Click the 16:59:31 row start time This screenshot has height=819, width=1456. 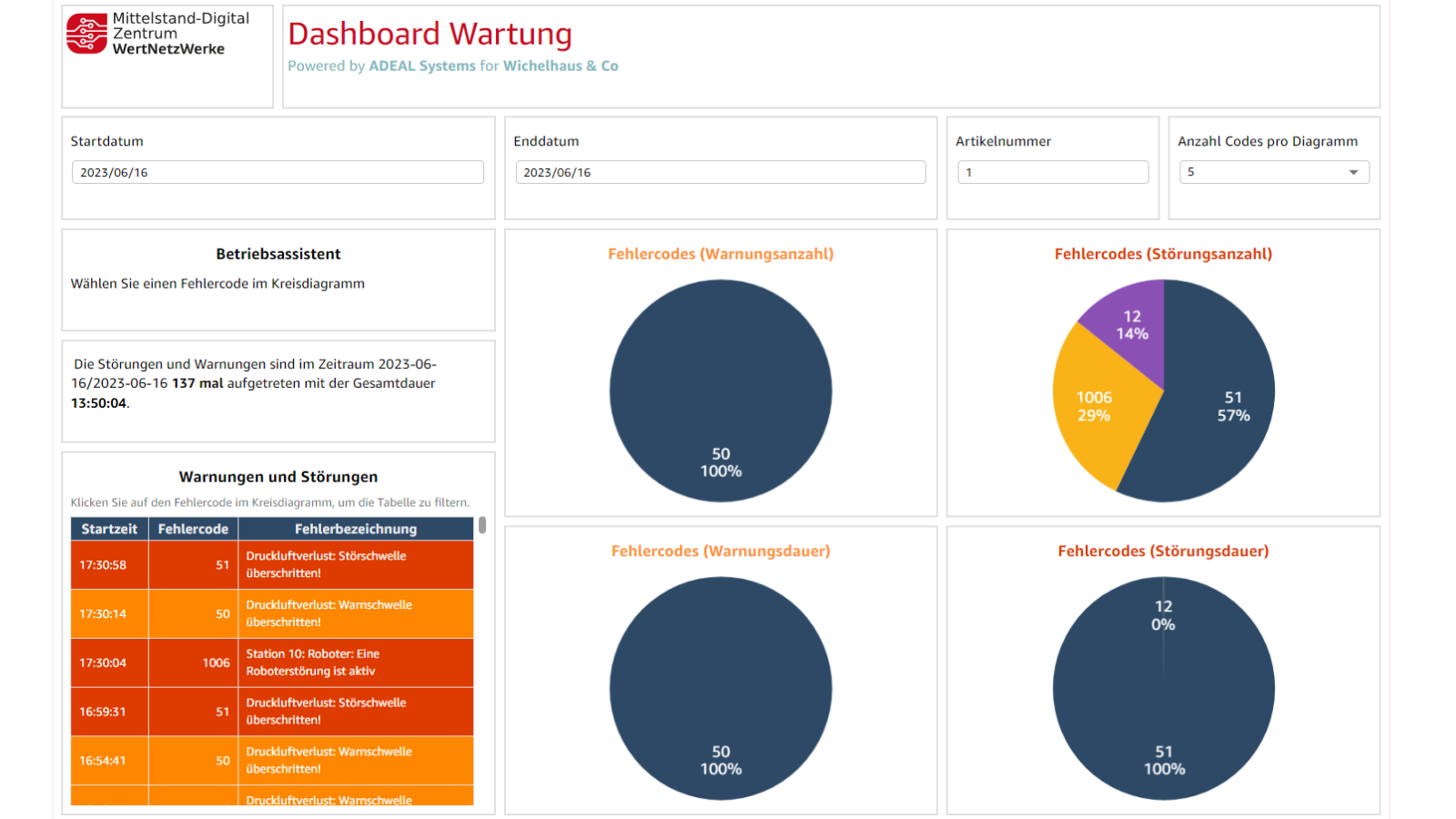(x=103, y=713)
